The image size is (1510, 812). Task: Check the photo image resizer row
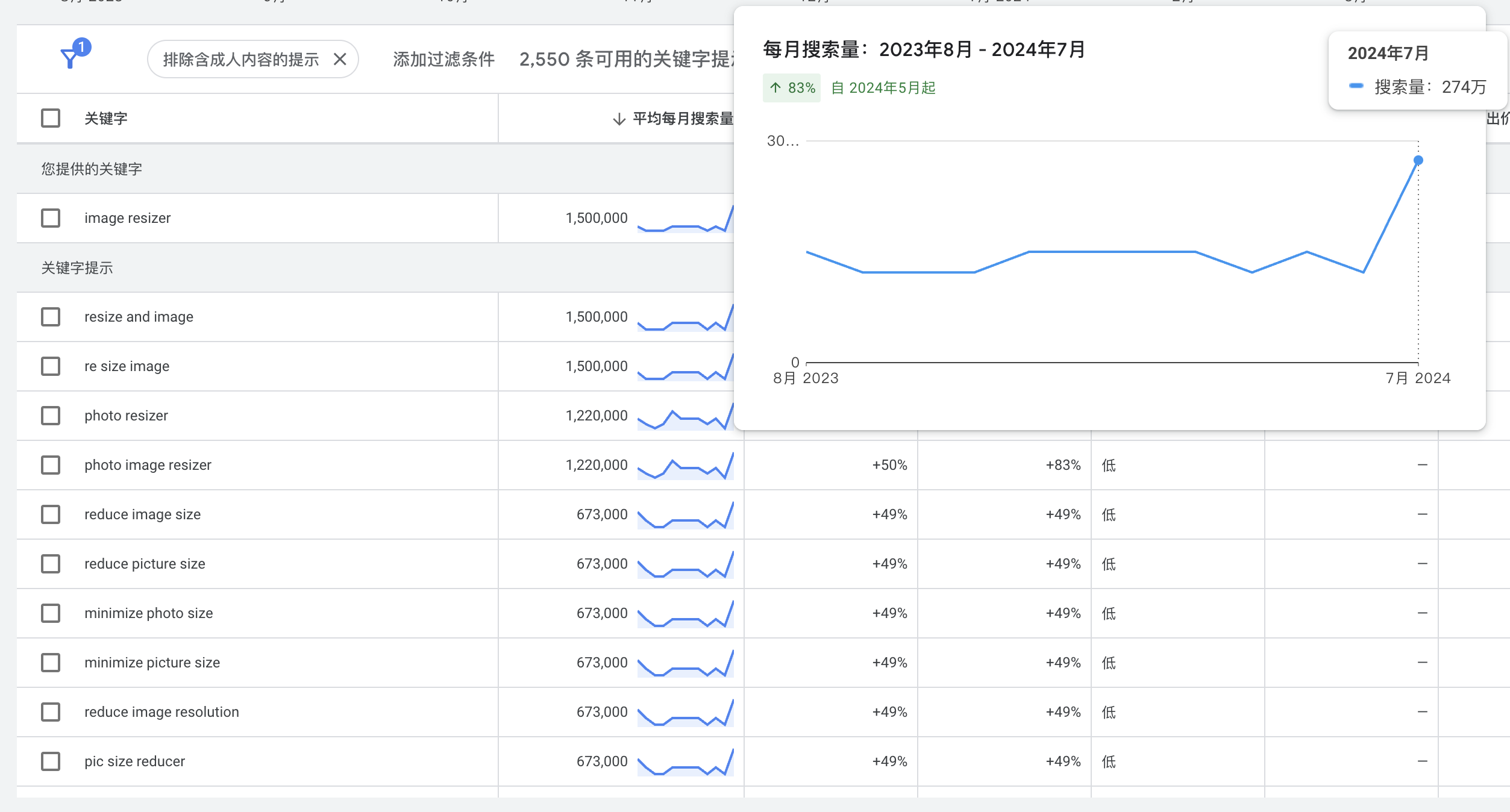(x=51, y=465)
